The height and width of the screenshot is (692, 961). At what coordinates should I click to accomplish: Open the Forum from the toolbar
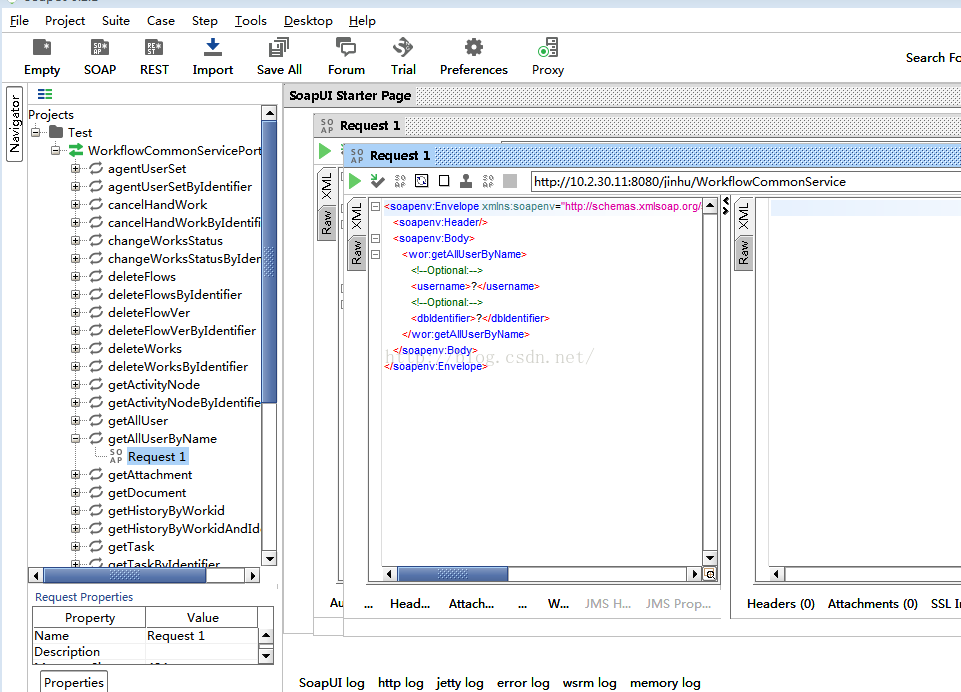click(346, 47)
